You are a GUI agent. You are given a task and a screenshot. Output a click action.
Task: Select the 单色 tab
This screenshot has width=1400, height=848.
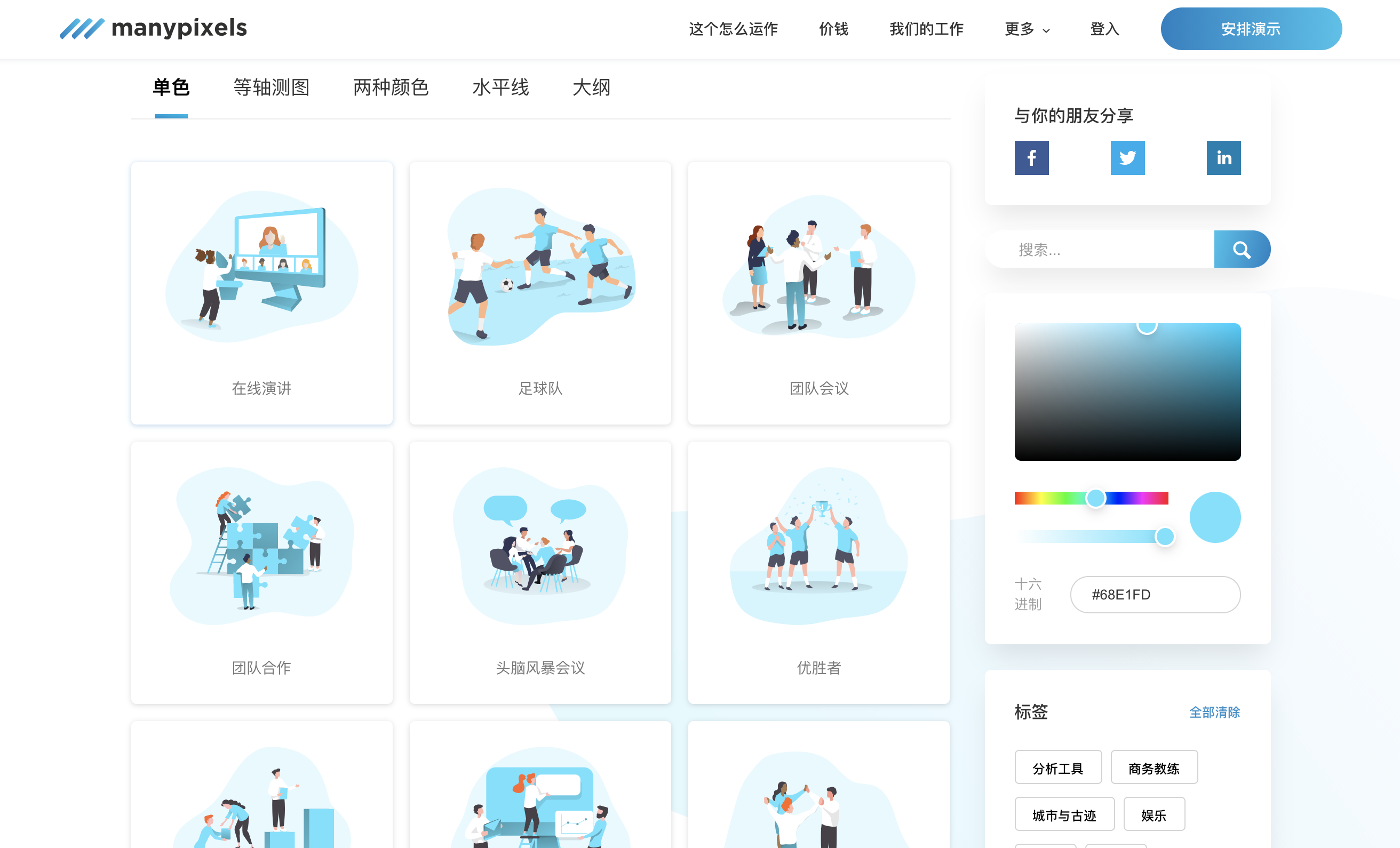pyautogui.click(x=171, y=87)
